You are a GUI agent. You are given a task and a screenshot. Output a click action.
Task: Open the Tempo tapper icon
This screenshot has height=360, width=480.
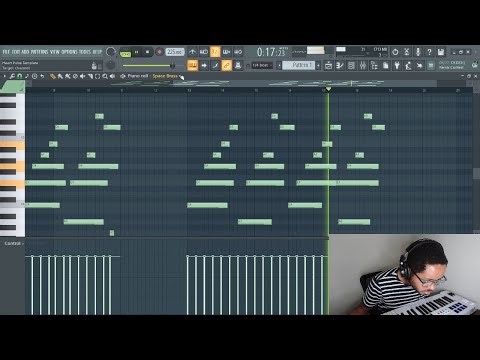tap(408, 65)
